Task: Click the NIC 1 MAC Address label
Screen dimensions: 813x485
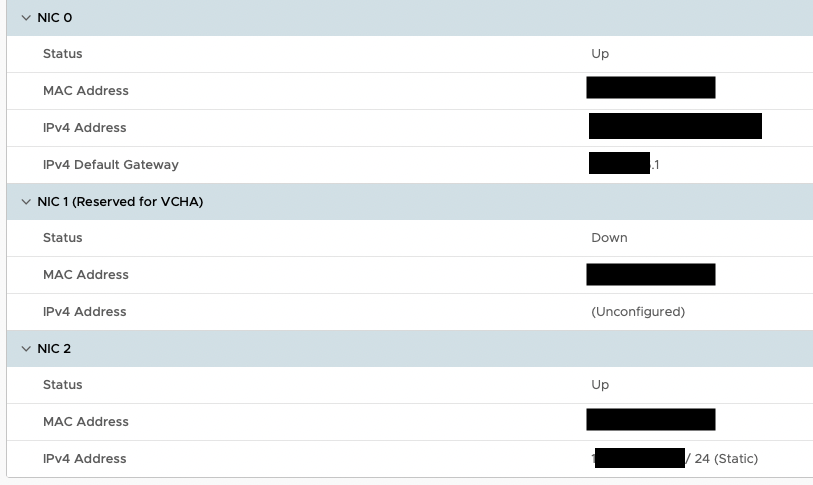Action: click(x=86, y=275)
